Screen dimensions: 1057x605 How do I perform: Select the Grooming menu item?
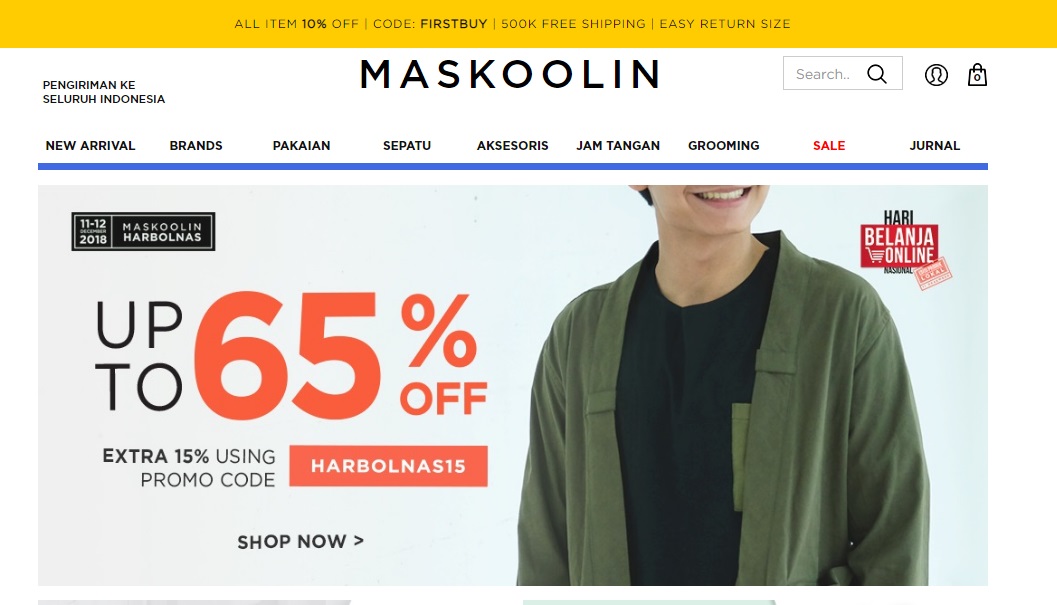click(x=723, y=146)
